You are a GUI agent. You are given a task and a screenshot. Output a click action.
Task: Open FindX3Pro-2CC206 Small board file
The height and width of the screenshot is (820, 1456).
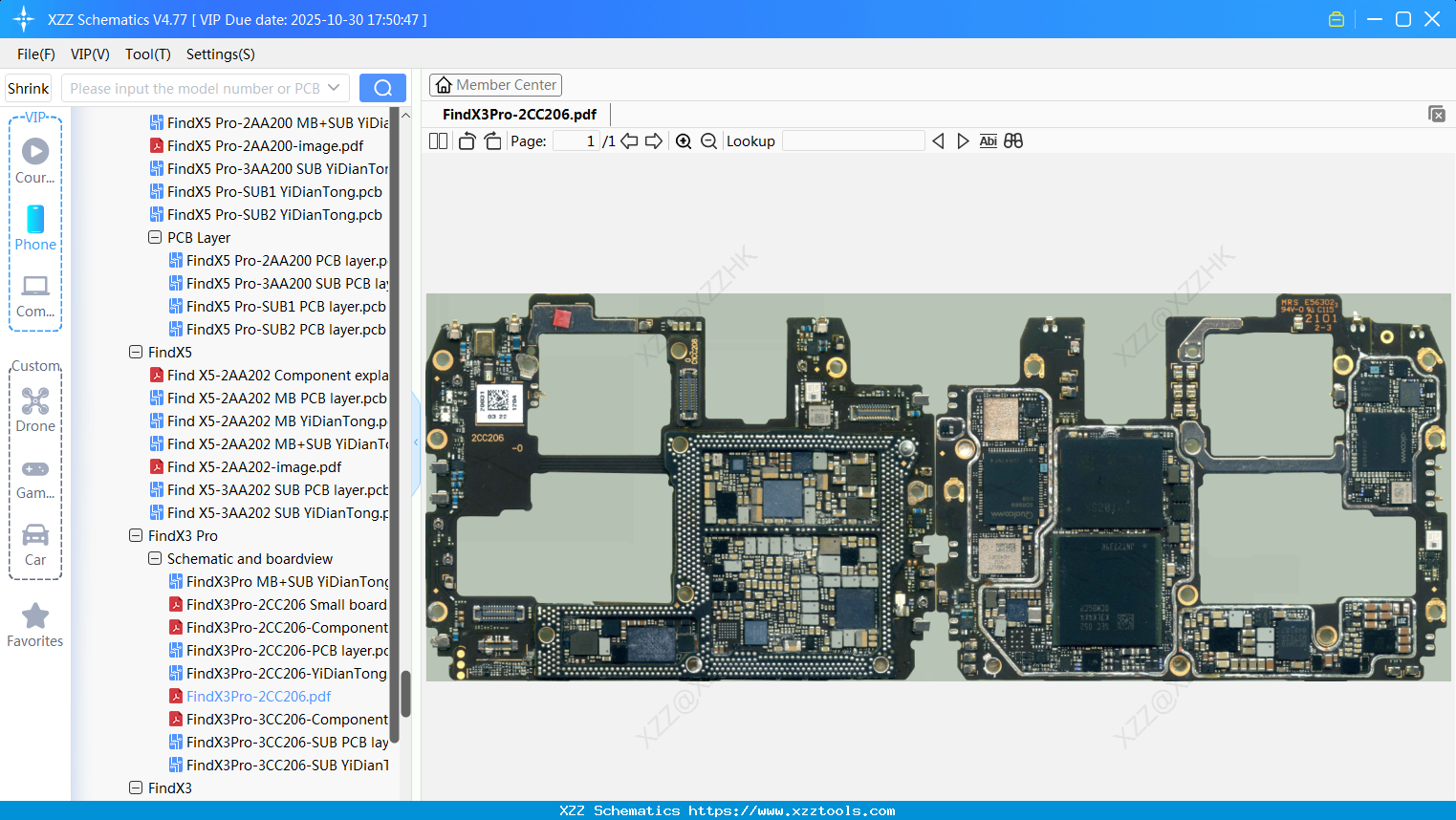tap(286, 605)
